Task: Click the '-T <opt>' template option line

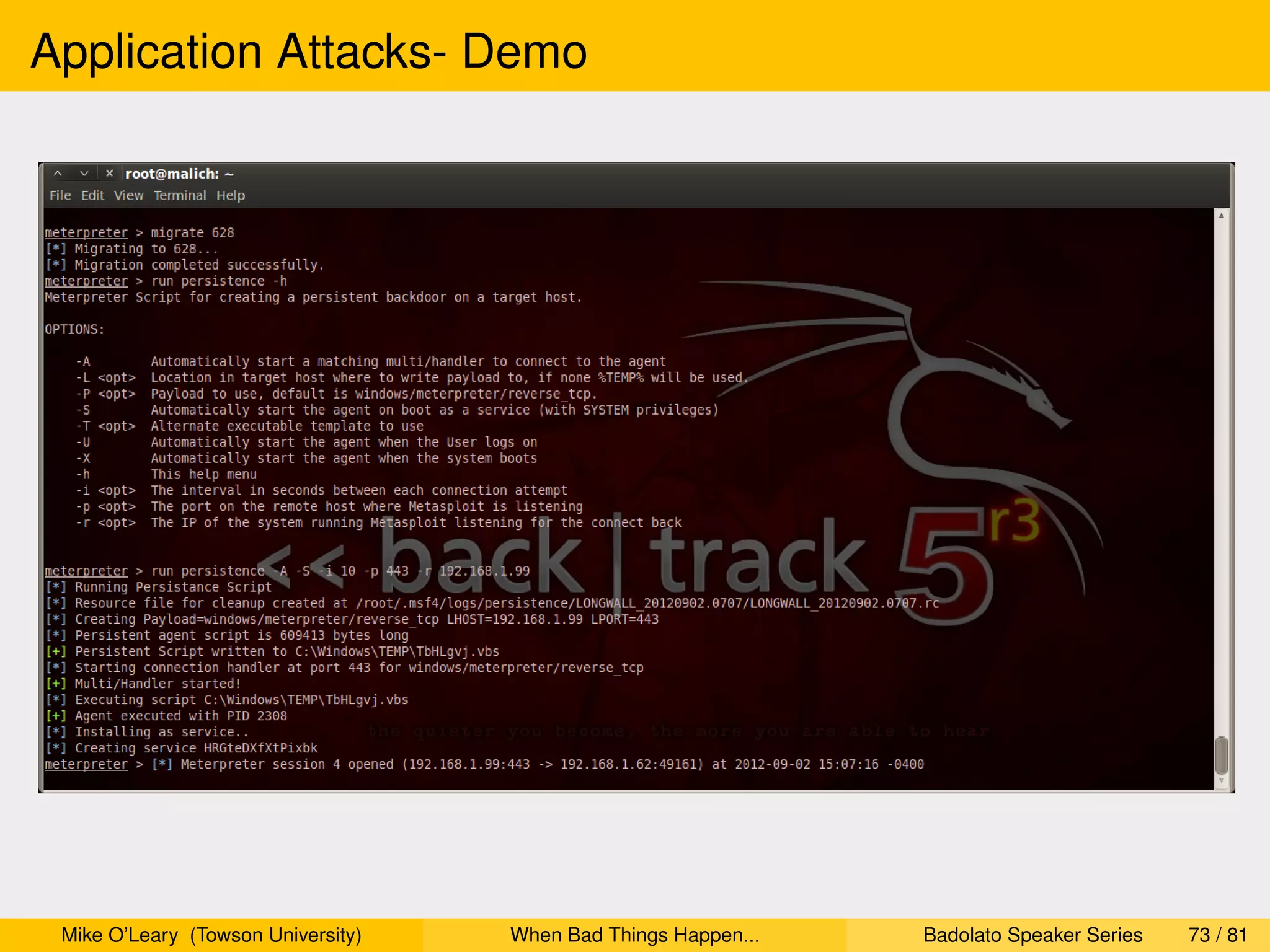Action: 249,426
